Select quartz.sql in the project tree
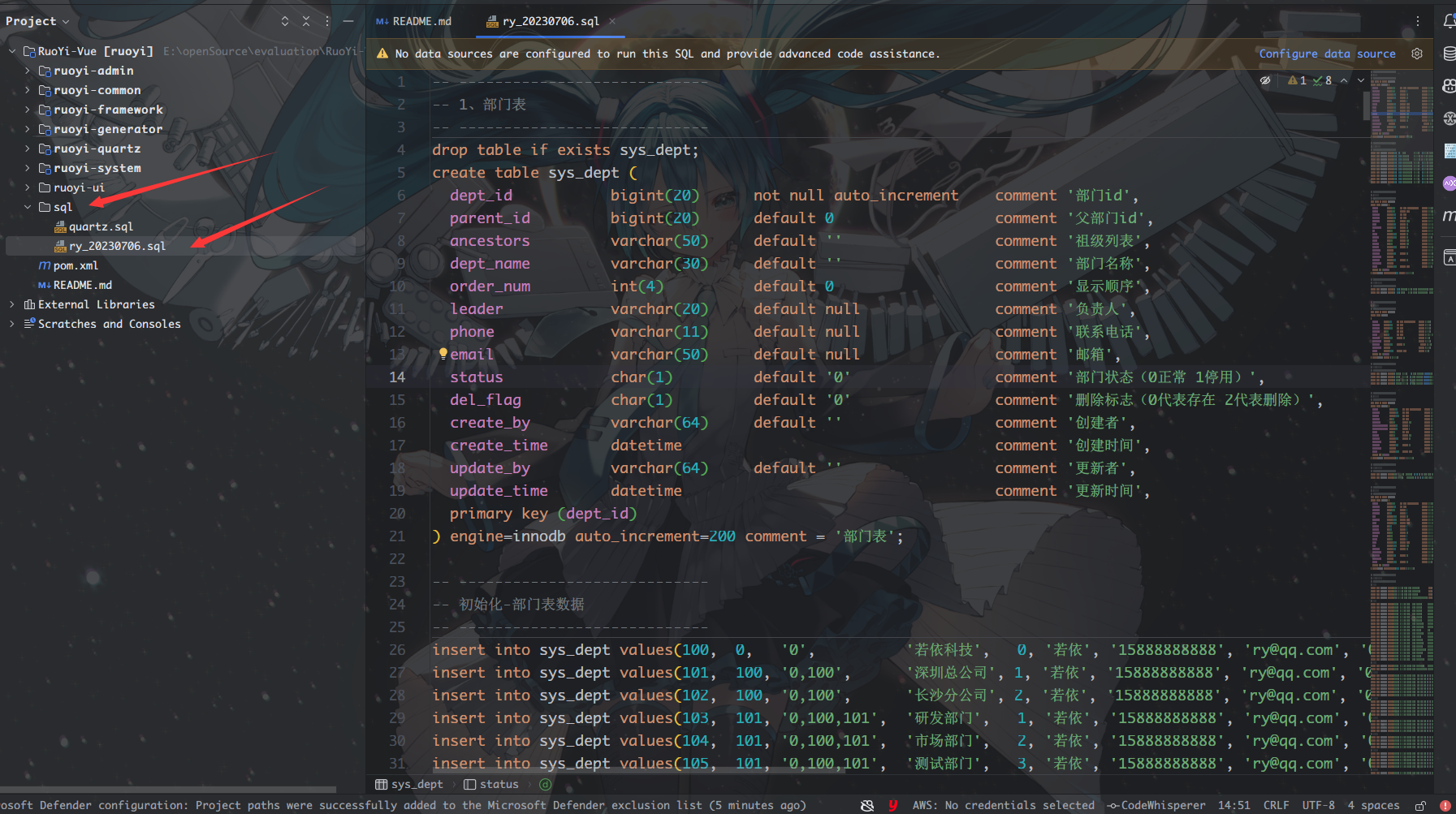The height and width of the screenshot is (814, 1456). [101, 226]
